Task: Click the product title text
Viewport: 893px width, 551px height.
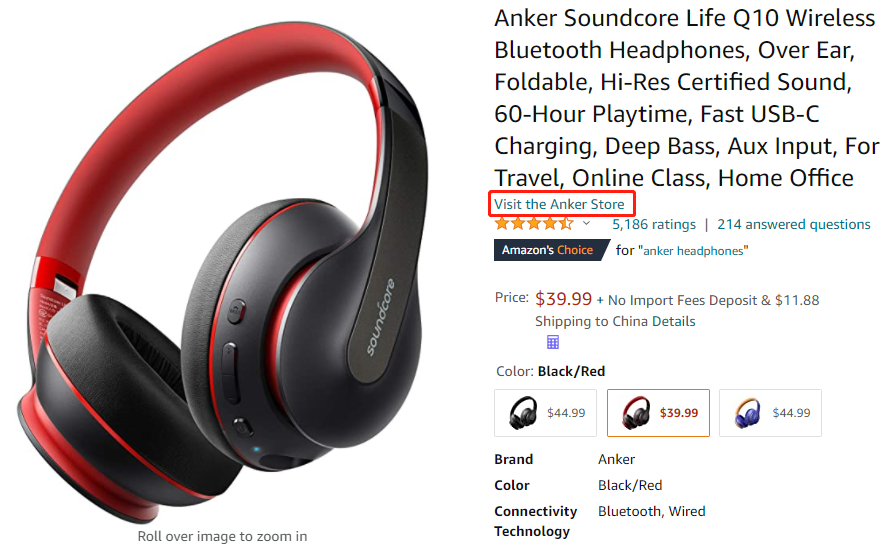Action: (x=686, y=98)
